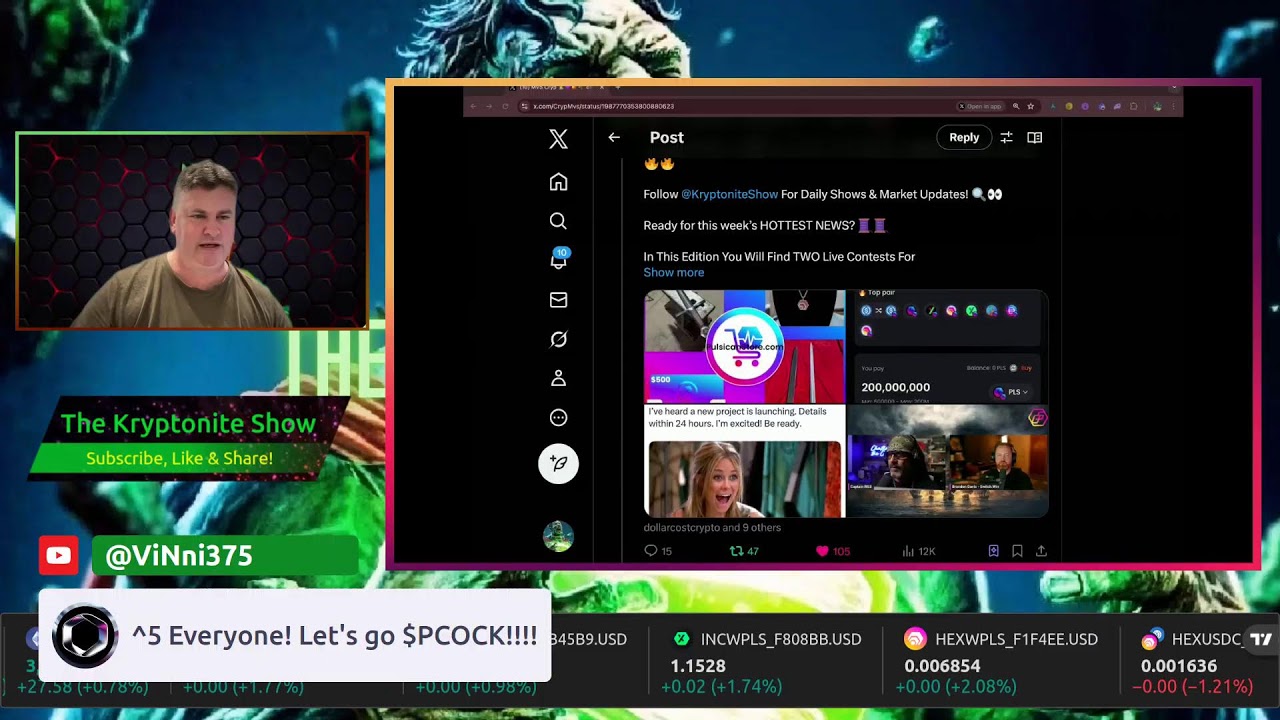Image resolution: width=1280 pixels, height=720 pixels.
Task: Click the back arrow next to Post
Action: [x=614, y=138]
